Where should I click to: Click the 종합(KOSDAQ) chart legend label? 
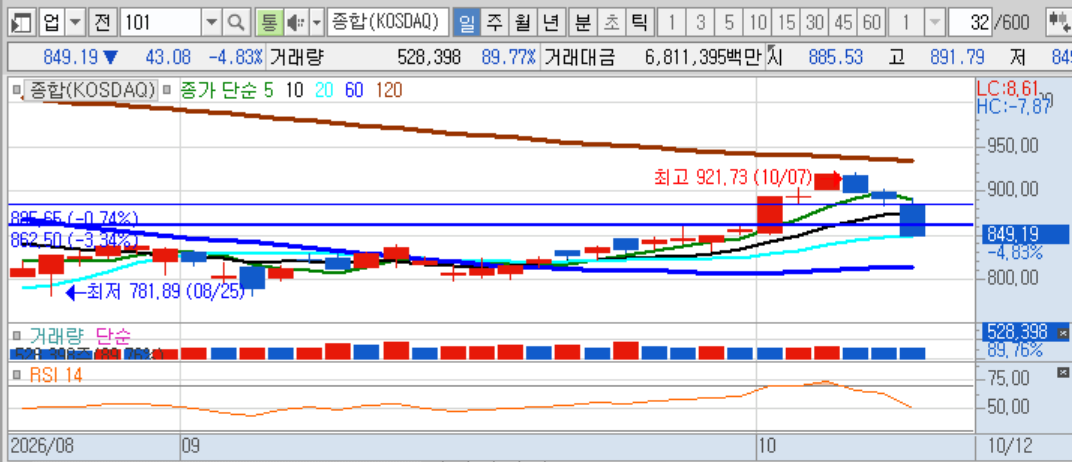[90, 90]
